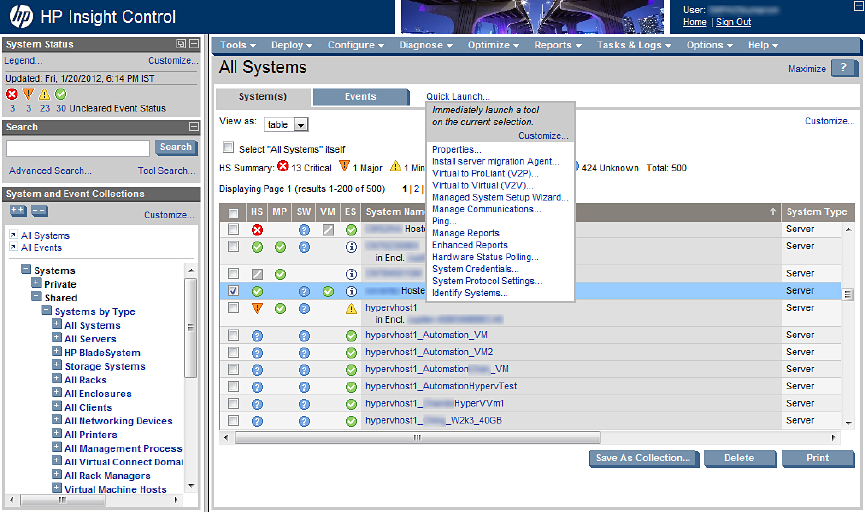Check the hypervhost1_Automation_VM row checkbox
The width and height of the screenshot is (865, 512).
(233, 335)
